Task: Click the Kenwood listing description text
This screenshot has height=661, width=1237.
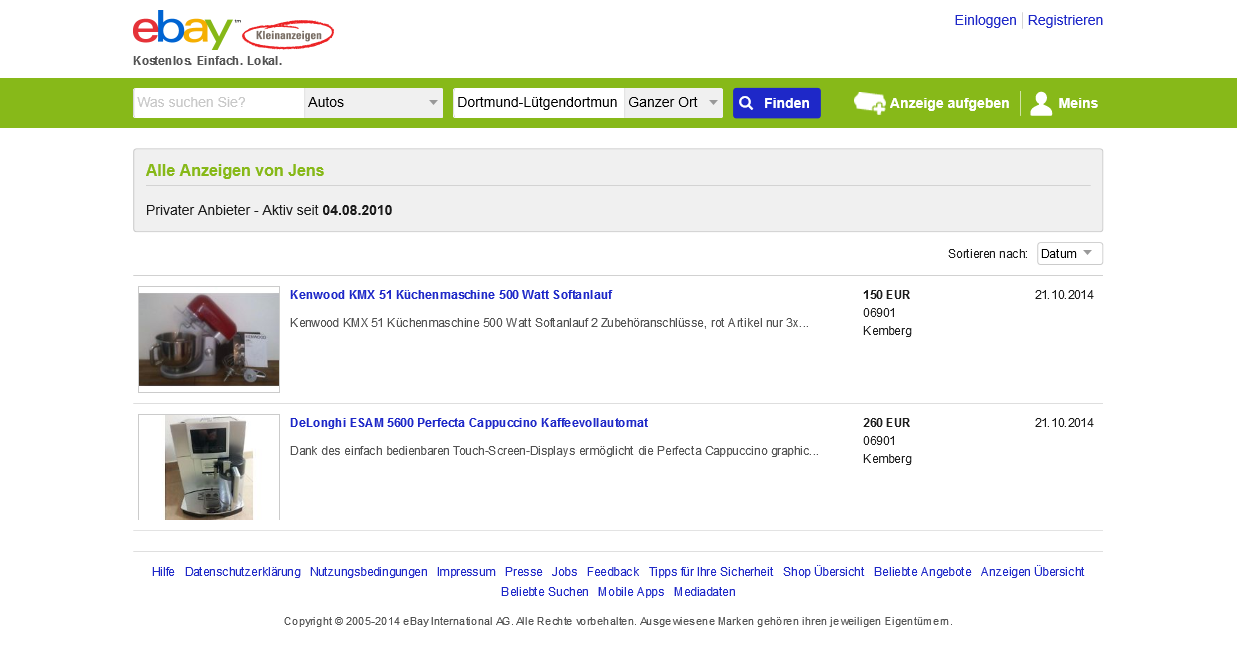Action: click(x=549, y=323)
